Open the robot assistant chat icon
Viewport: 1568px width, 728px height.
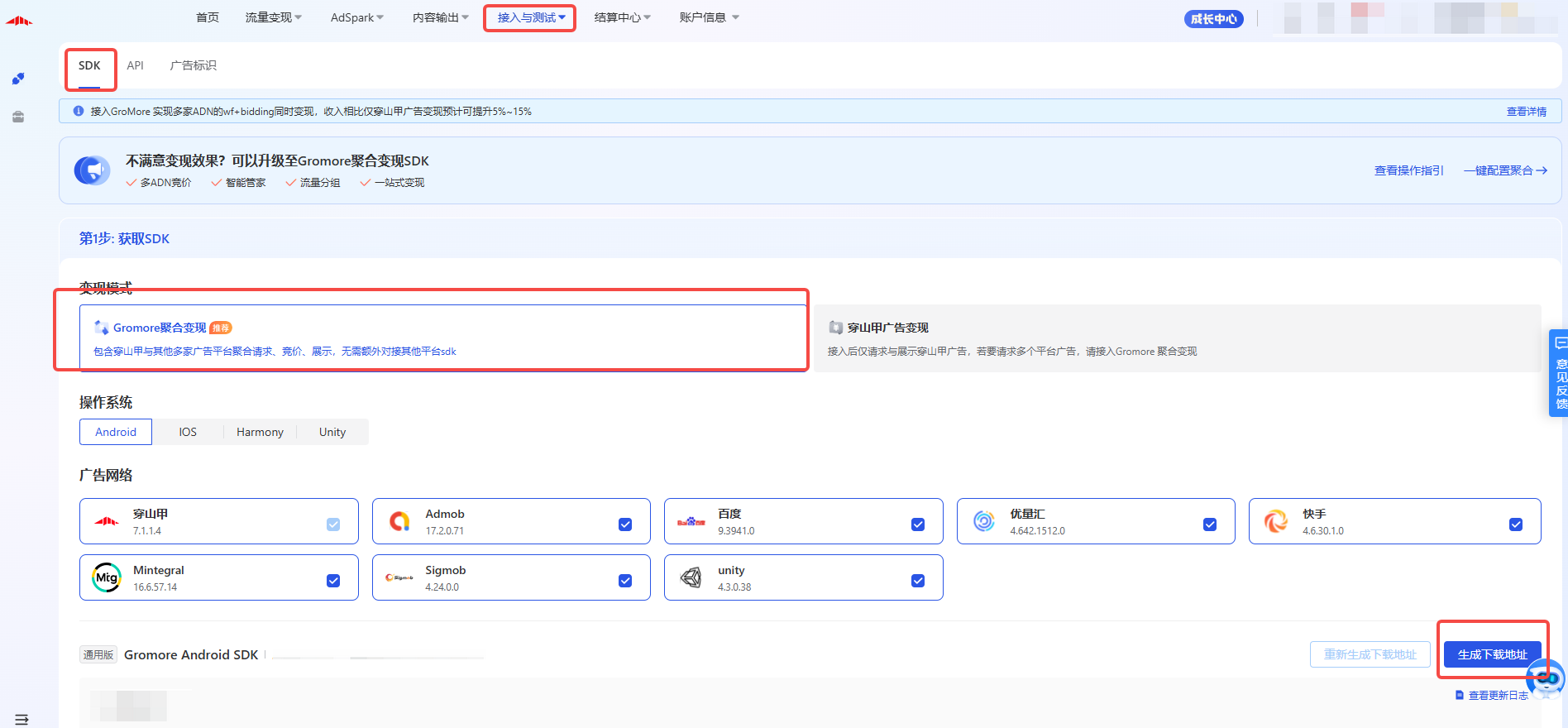point(1545,678)
